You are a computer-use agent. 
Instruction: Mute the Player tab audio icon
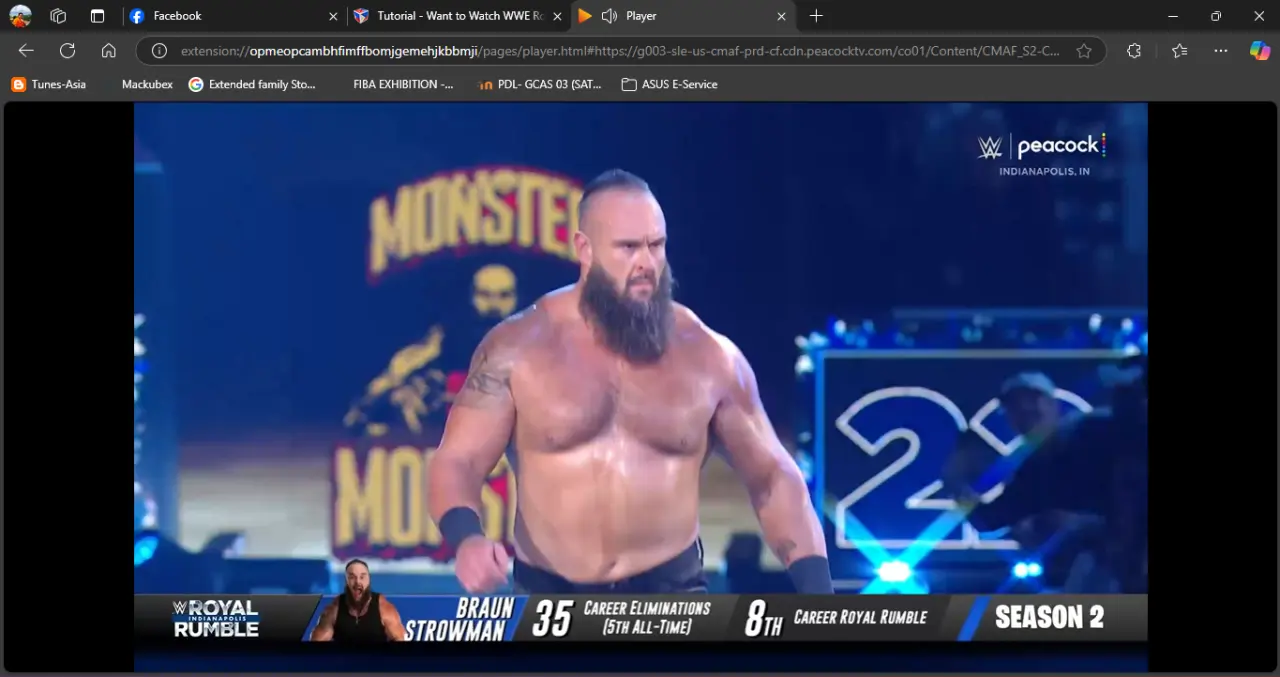608,16
